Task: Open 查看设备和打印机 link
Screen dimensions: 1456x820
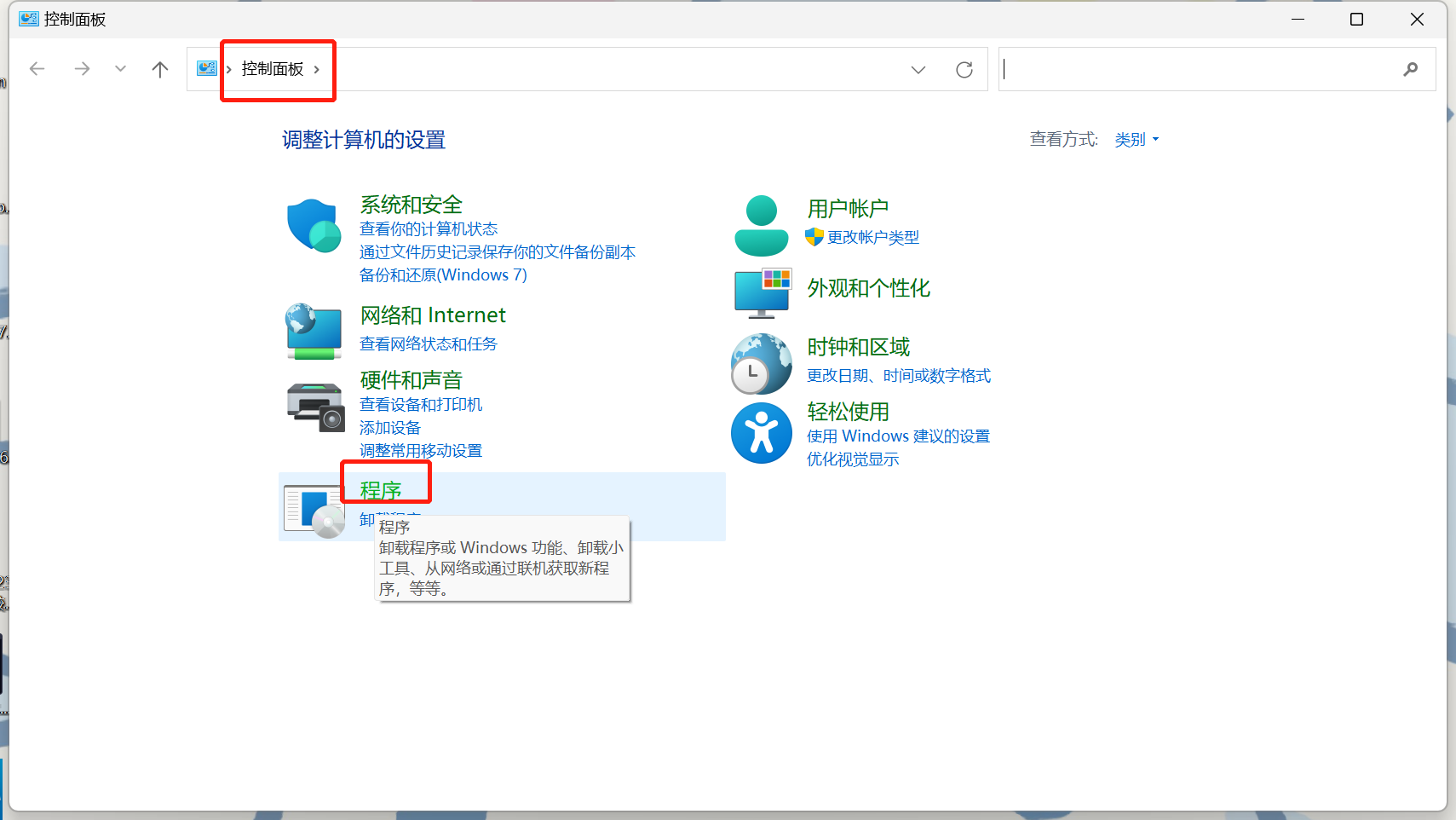Action: (421, 405)
